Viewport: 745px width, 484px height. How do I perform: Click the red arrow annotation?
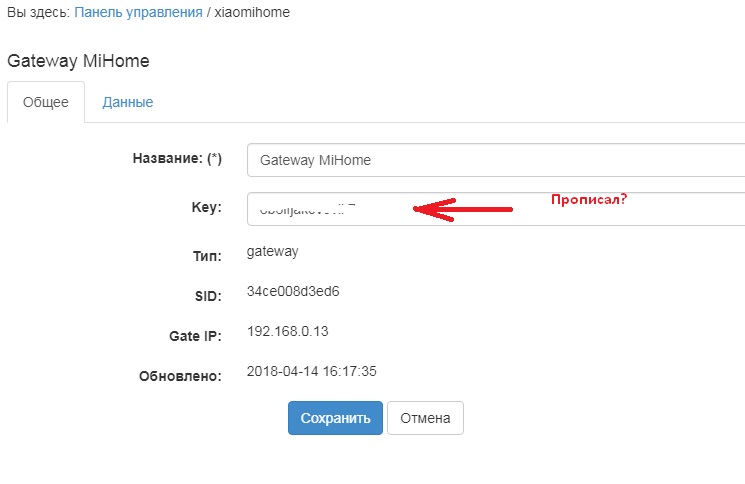coord(462,209)
